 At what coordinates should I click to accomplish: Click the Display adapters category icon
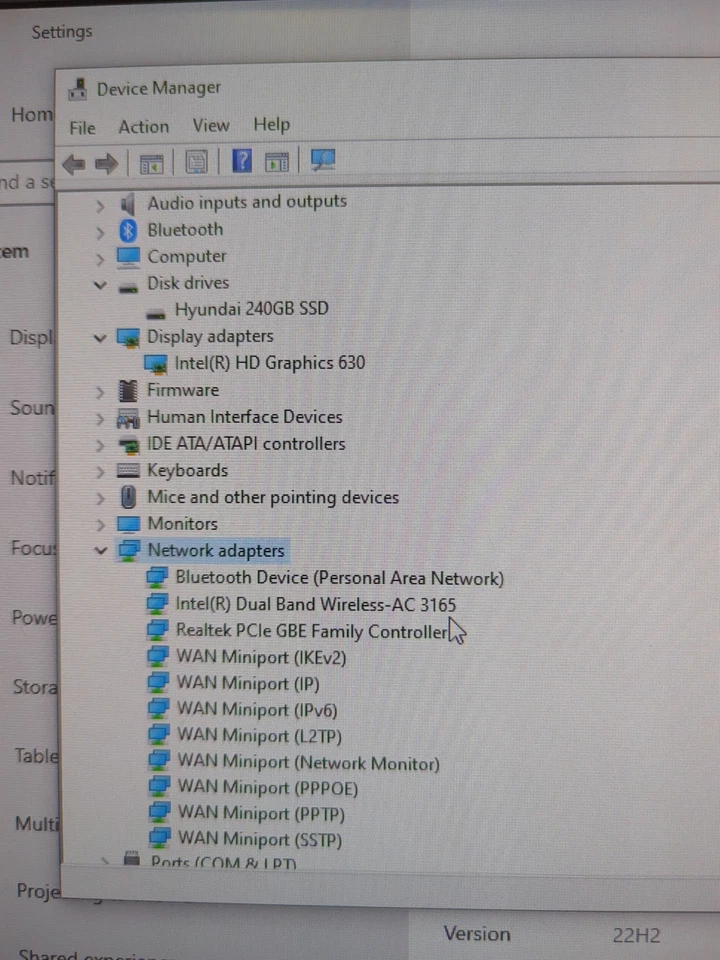coord(128,338)
